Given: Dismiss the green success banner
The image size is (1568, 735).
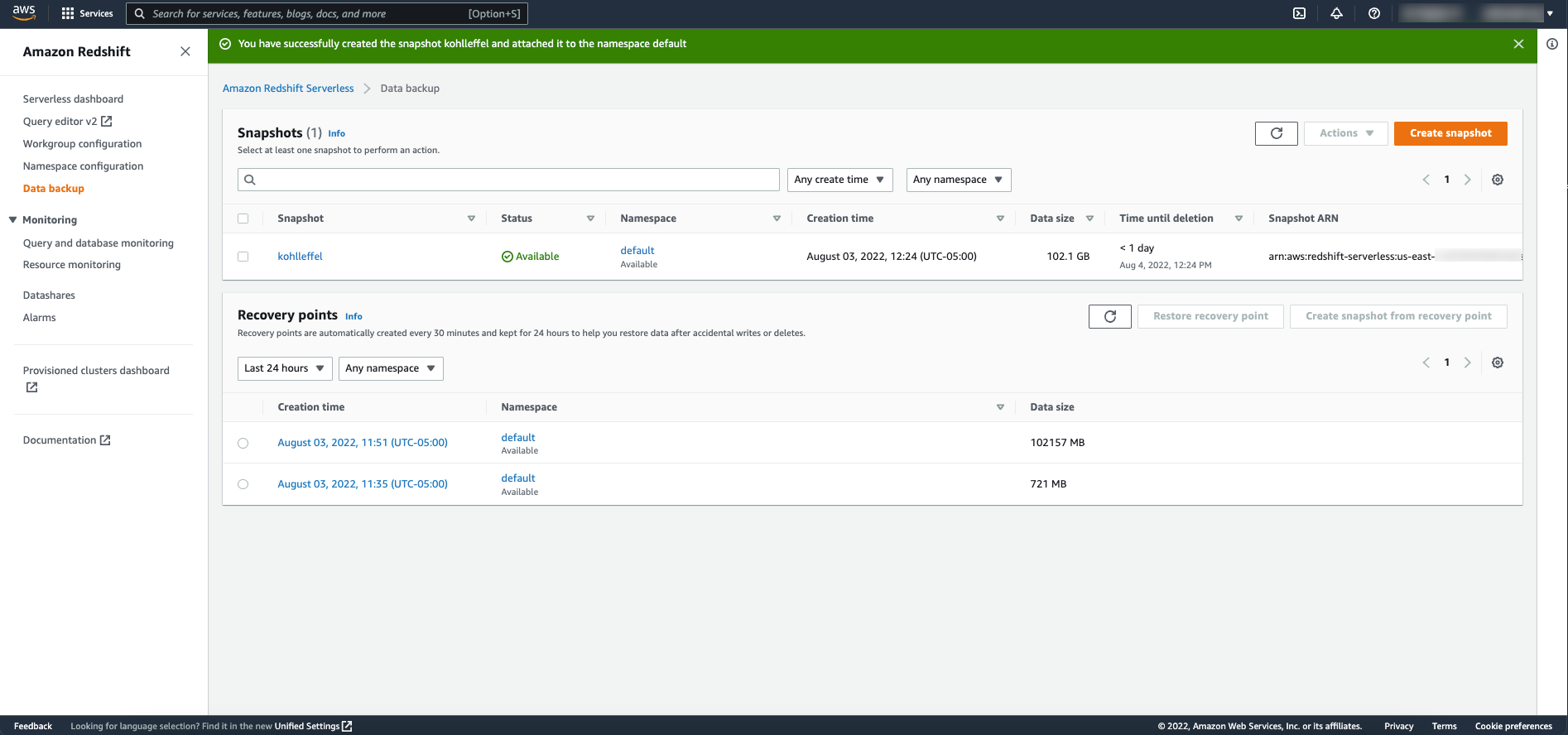Looking at the screenshot, I should pos(1518,44).
